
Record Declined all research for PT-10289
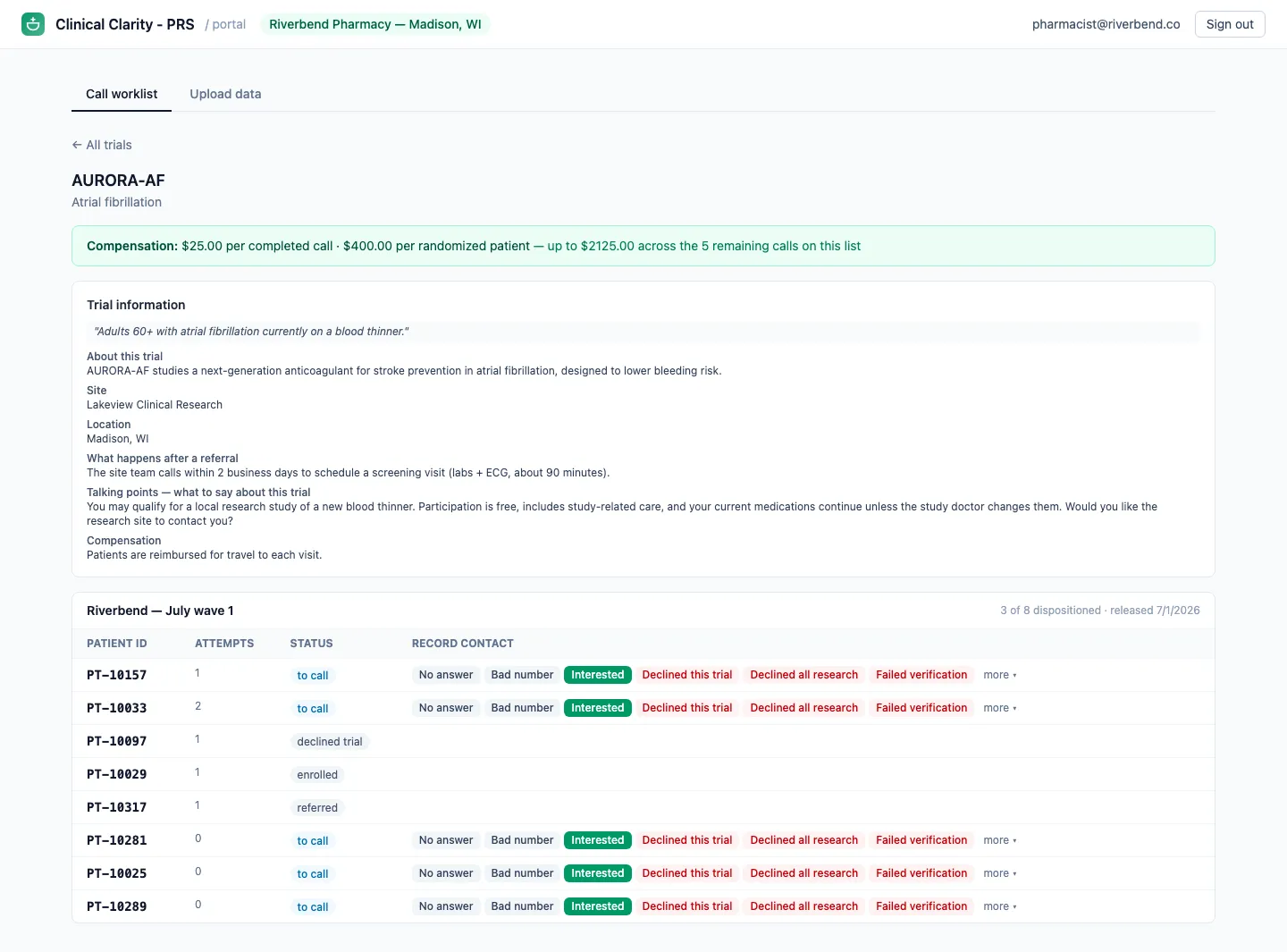(x=804, y=906)
